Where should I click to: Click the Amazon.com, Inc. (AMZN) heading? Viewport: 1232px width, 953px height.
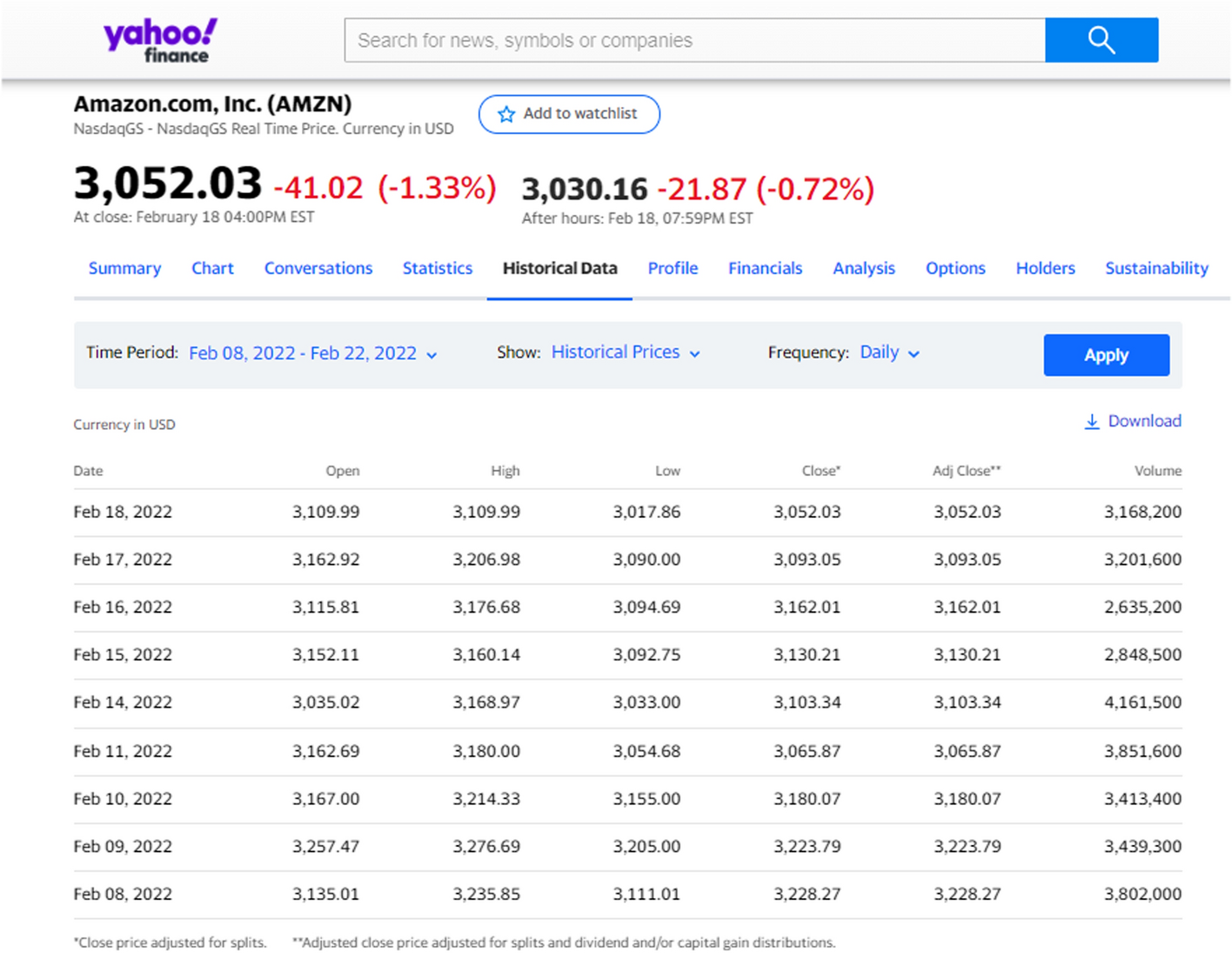(x=212, y=104)
